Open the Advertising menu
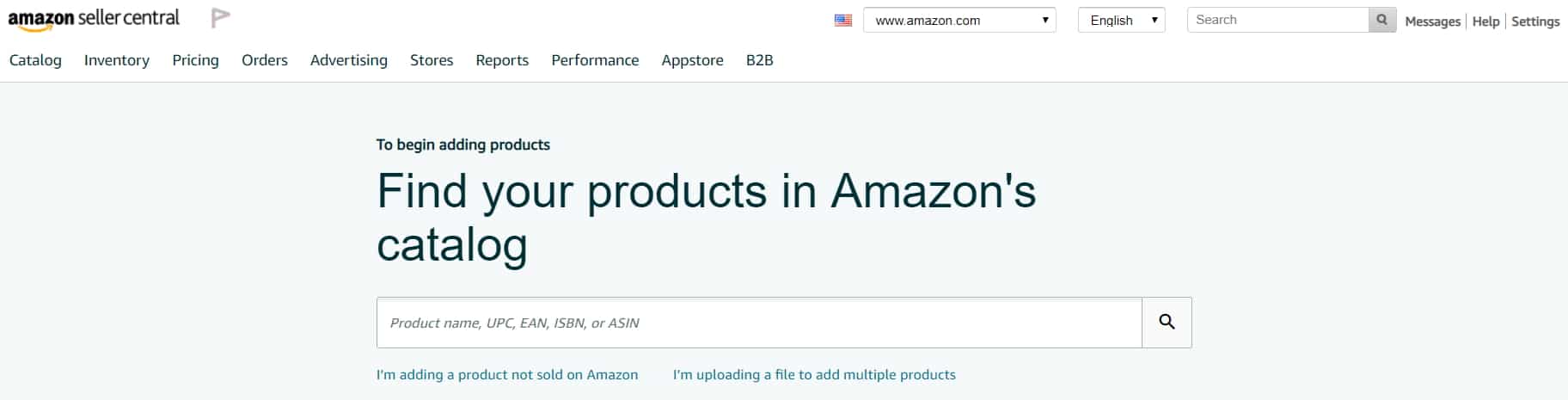 click(349, 60)
